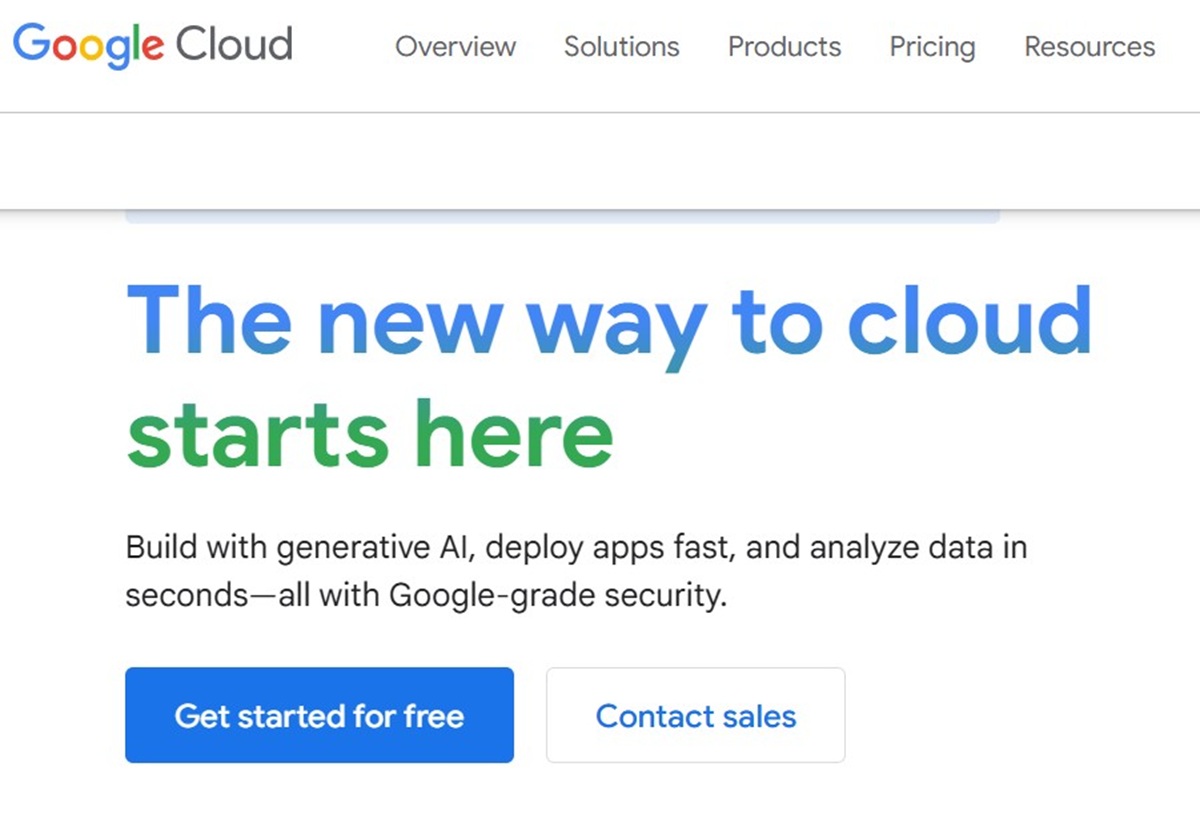Click the empty white bar below the navigation

(x=600, y=162)
